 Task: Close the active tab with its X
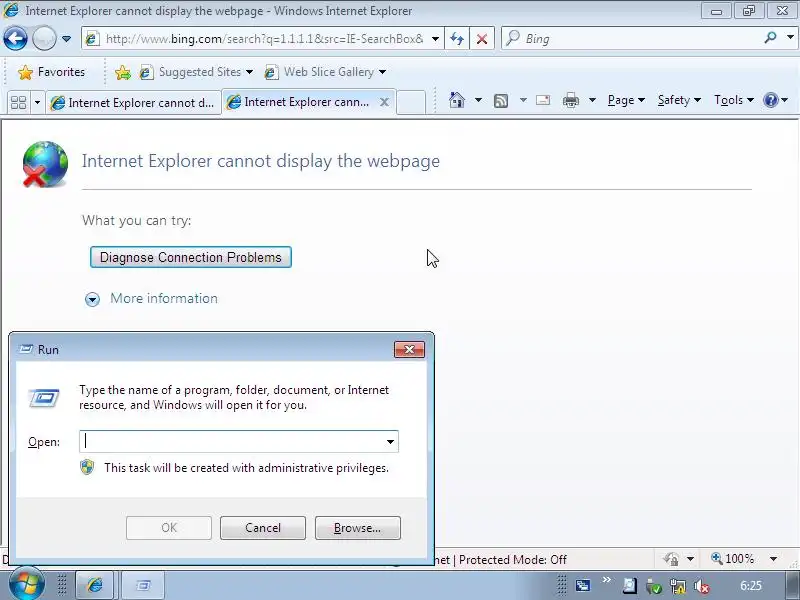point(384,102)
